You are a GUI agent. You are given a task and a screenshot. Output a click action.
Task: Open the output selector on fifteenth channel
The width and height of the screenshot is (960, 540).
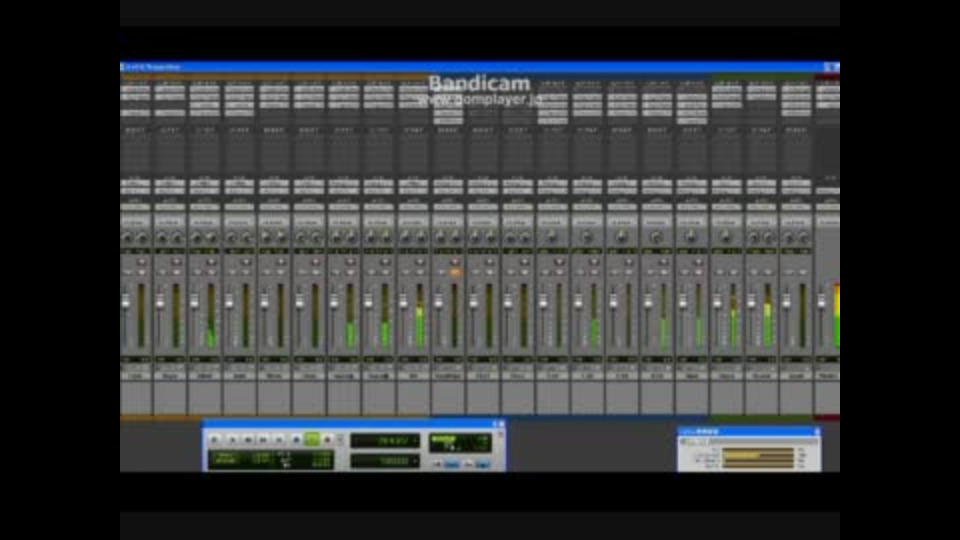pyautogui.click(x=622, y=191)
